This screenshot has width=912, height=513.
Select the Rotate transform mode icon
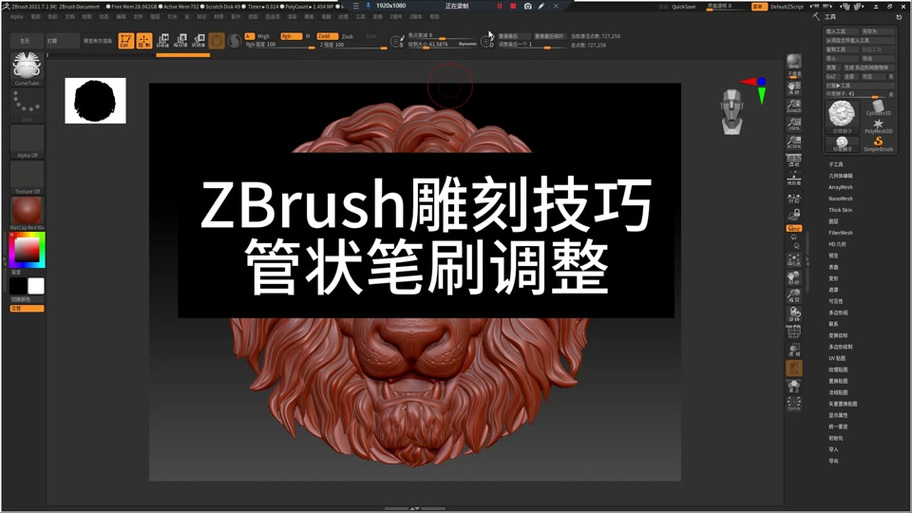(198, 41)
